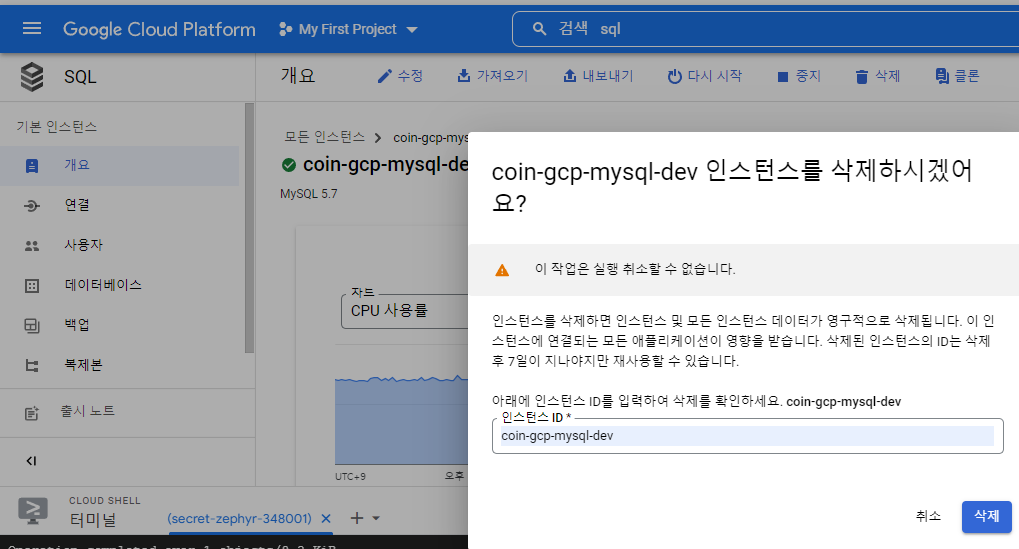This screenshot has height=549, width=1019.
Task: Close the secret-zephyr-348001 terminal tab
Action: (x=326, y=518)
